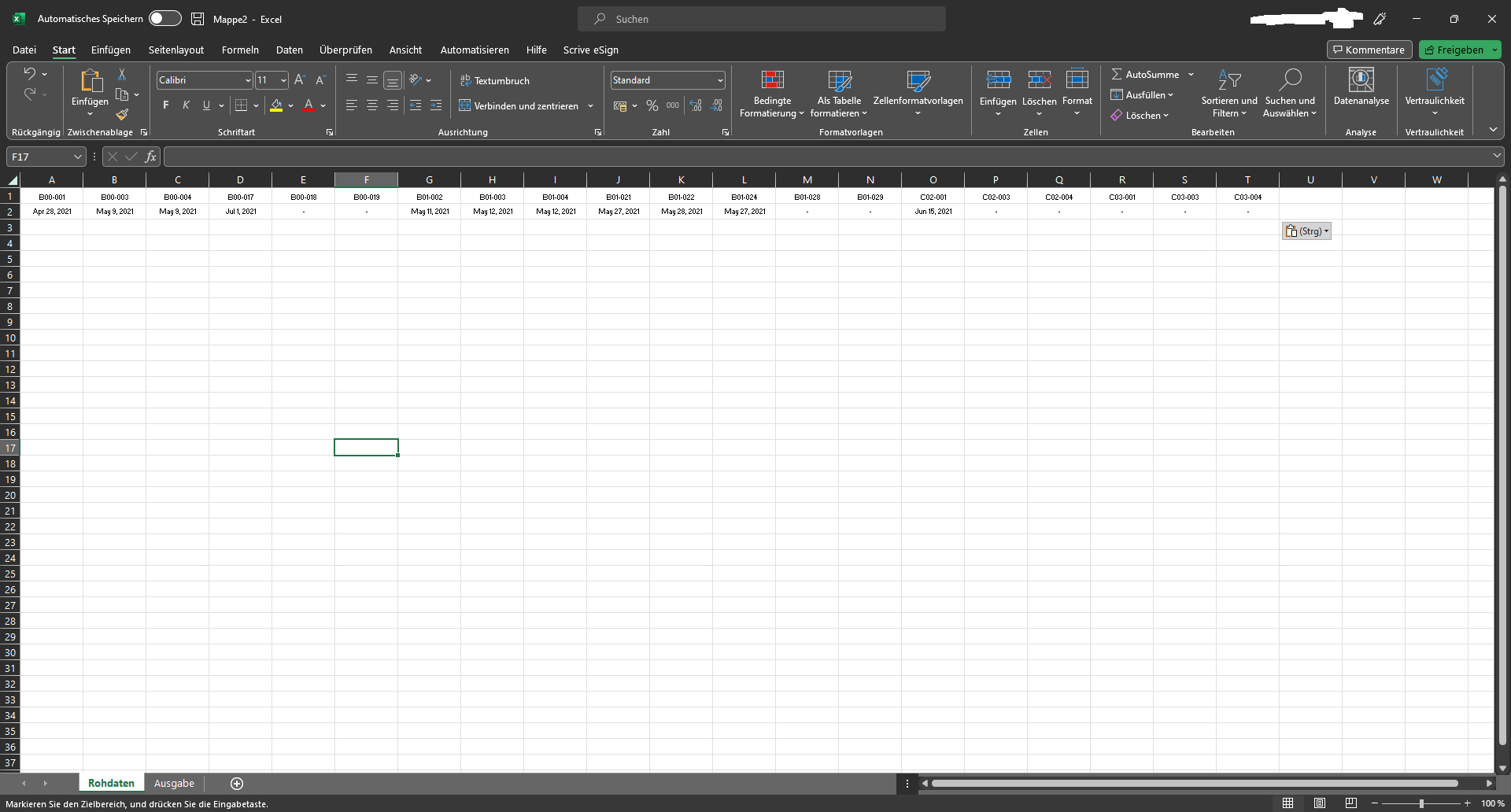Click the Redo arrow icon
This screenshot has height=812, width=1511.
pos(30,94)
